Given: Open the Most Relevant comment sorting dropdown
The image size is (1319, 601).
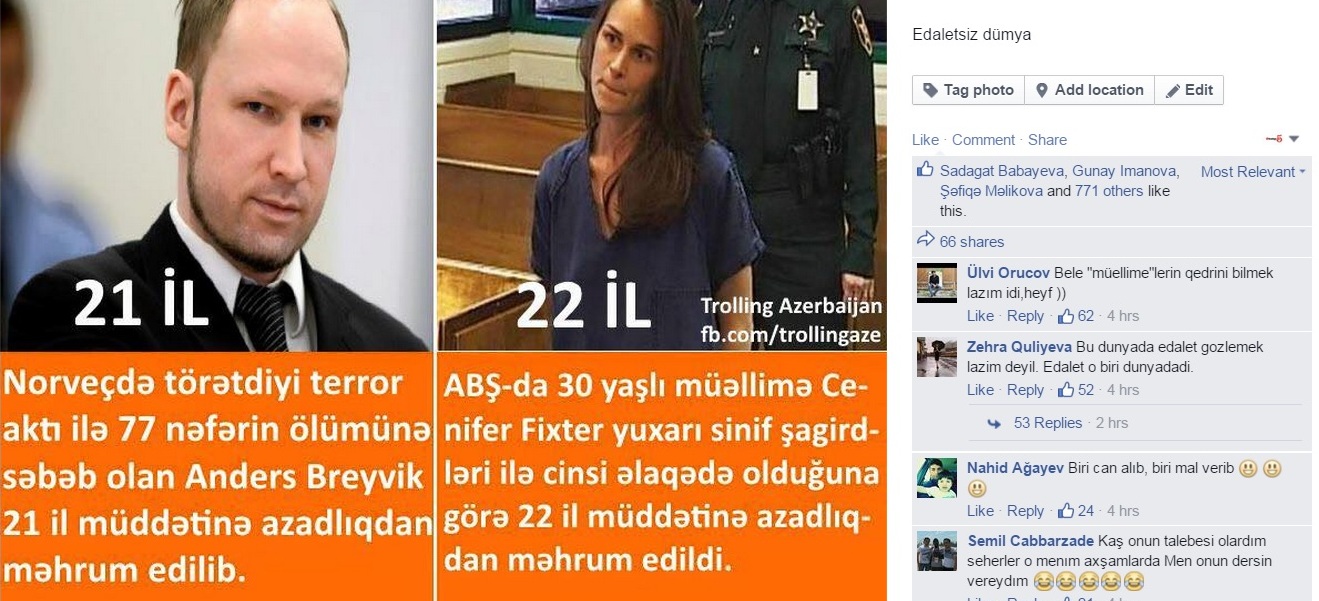Looking at the screenshot, I should point(1254,172).
